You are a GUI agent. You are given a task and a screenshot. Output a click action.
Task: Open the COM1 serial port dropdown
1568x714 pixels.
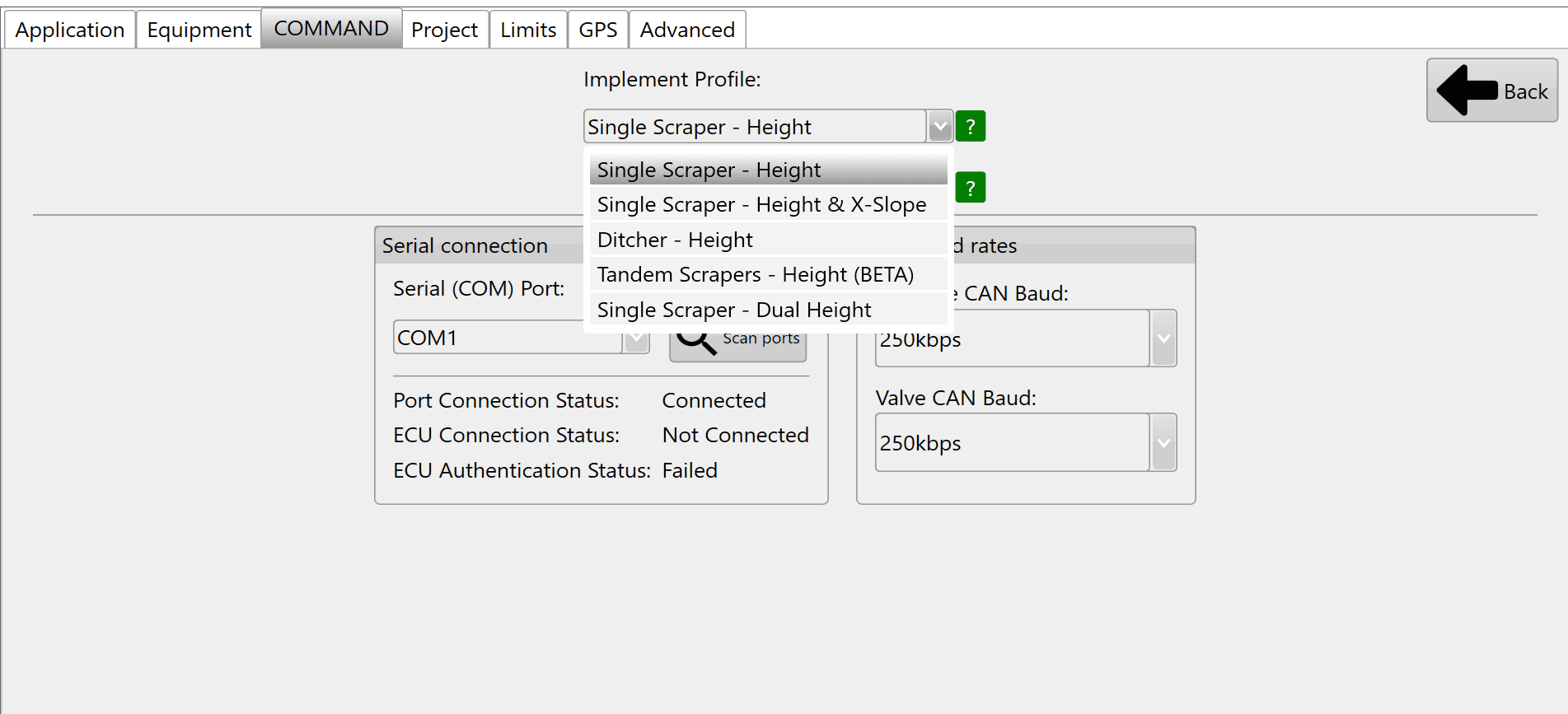636,339
